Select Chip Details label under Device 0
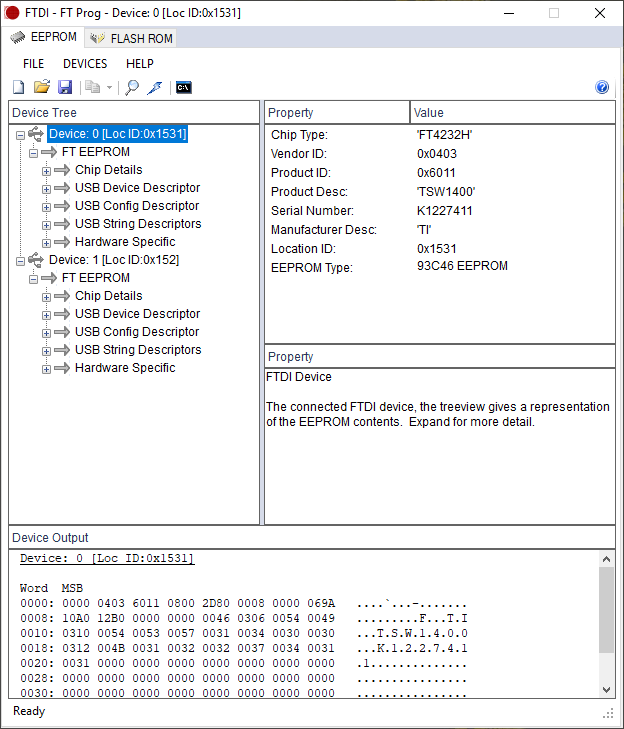 (x=109, y=170)
